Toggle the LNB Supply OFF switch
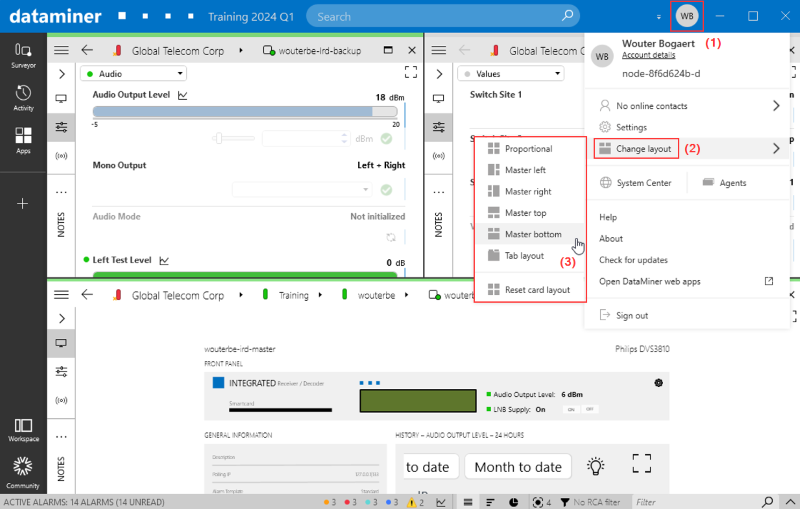 tap(590, 409)
